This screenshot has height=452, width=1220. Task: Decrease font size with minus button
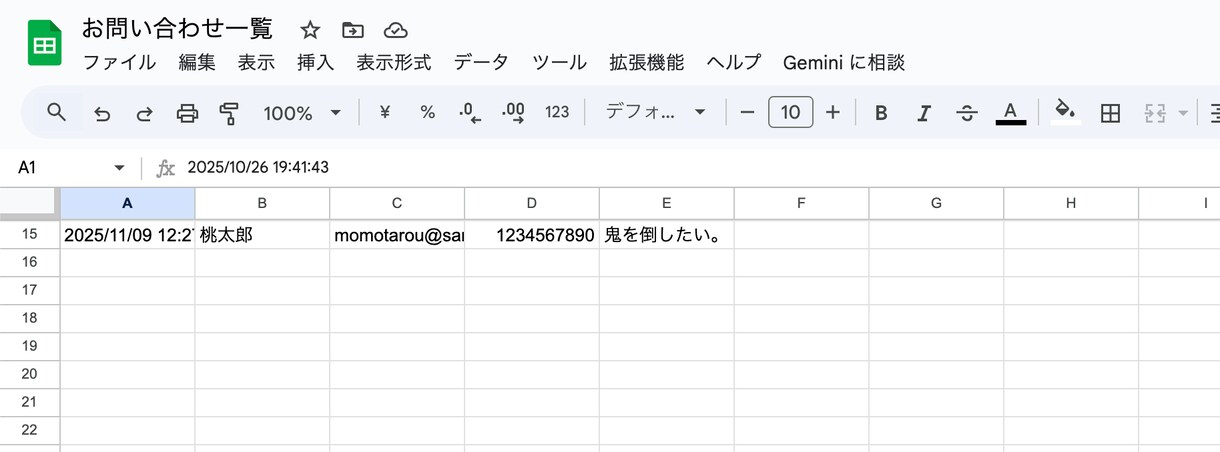(747, 113)
